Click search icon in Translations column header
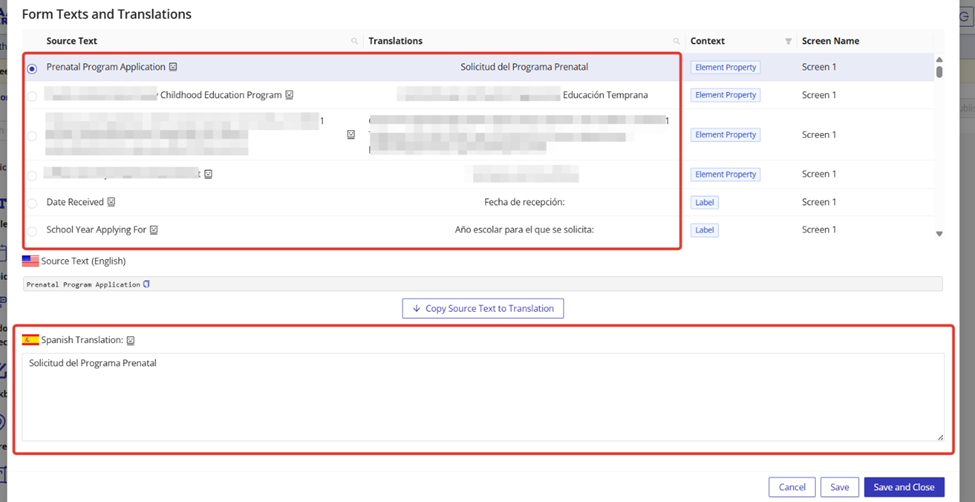 pos(676,42)
